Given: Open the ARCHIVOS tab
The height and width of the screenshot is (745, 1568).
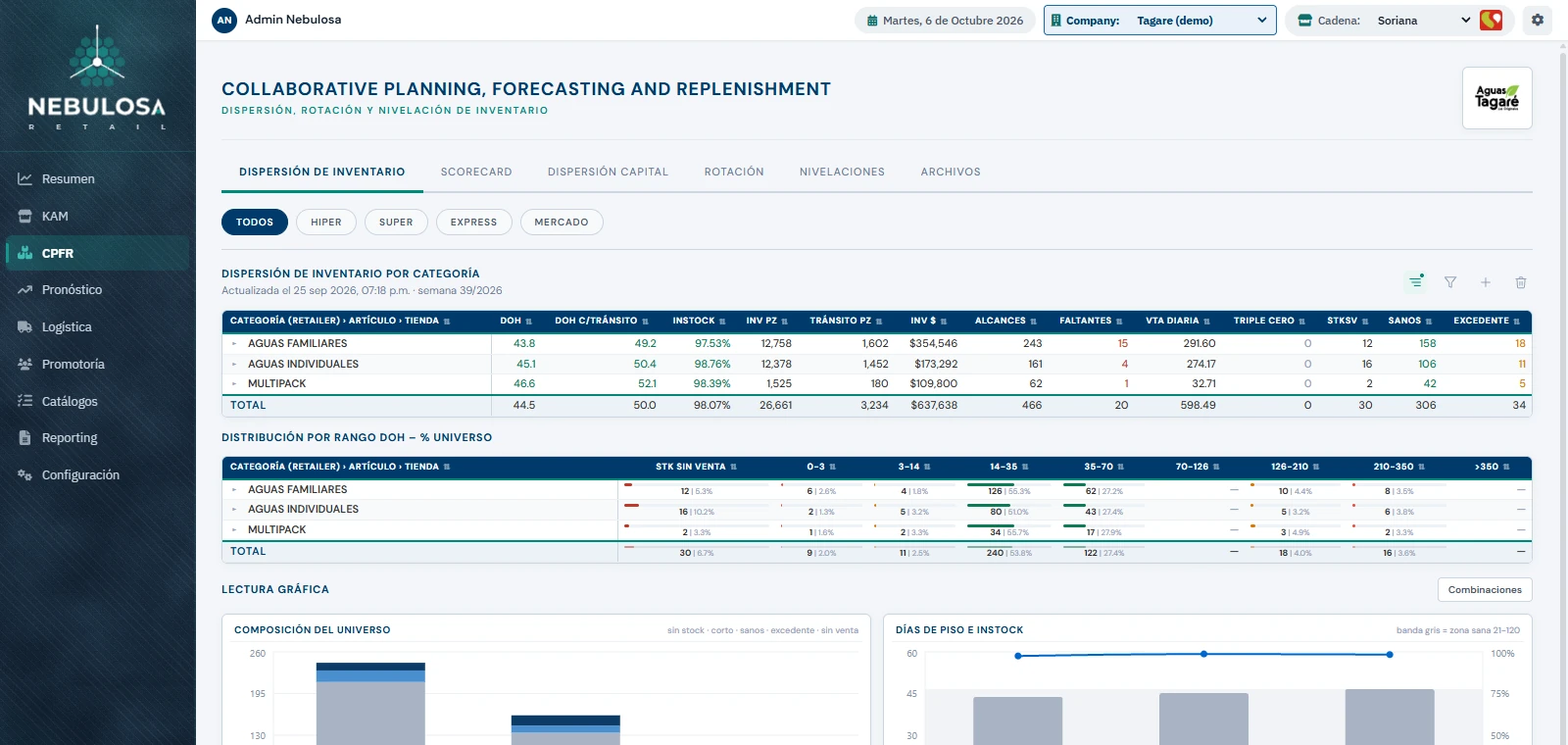Looking at the screenshot, I should point(951,173).
